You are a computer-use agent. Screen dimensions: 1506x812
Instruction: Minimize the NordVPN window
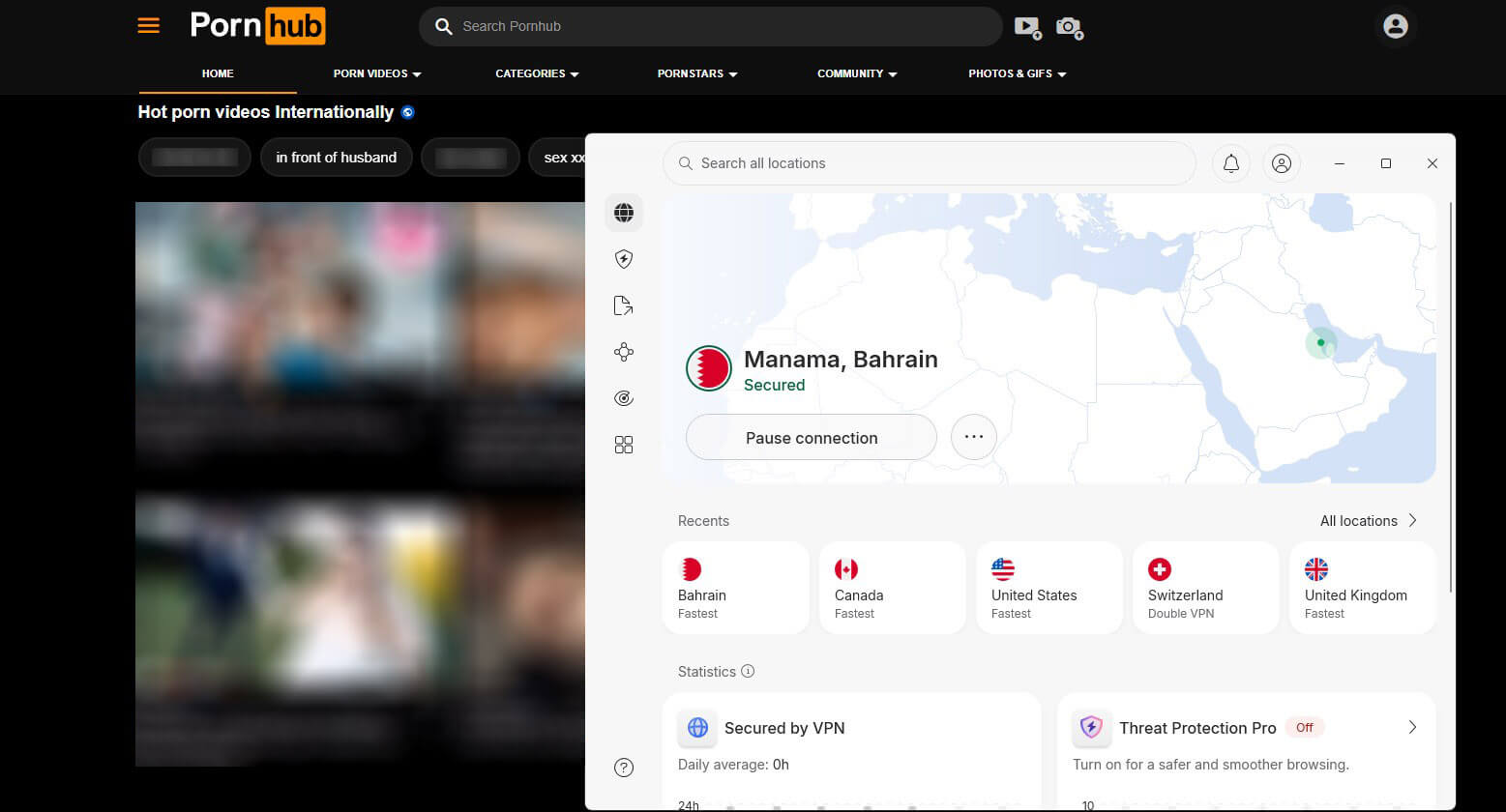[x=1340, y=163]
